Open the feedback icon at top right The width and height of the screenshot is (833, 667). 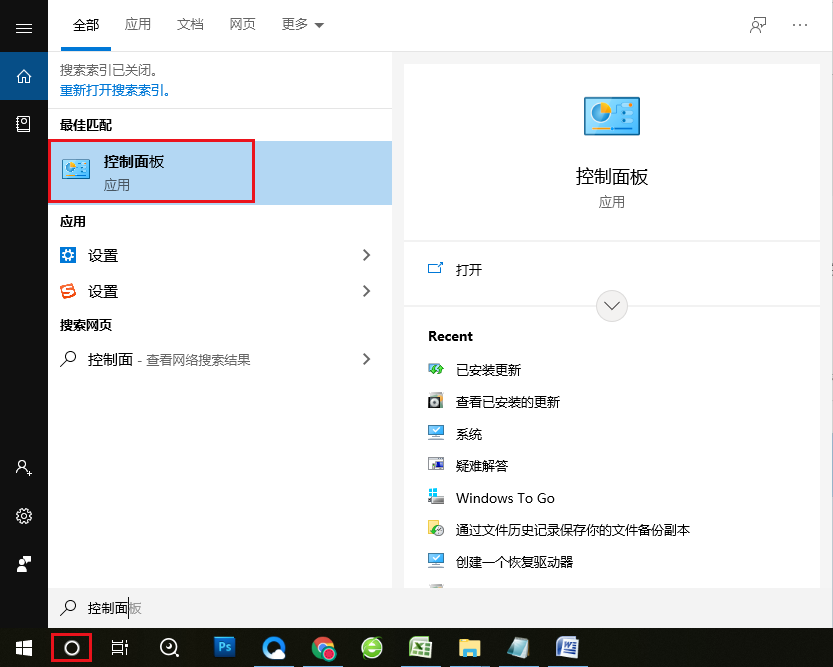(x=758, y=25)
